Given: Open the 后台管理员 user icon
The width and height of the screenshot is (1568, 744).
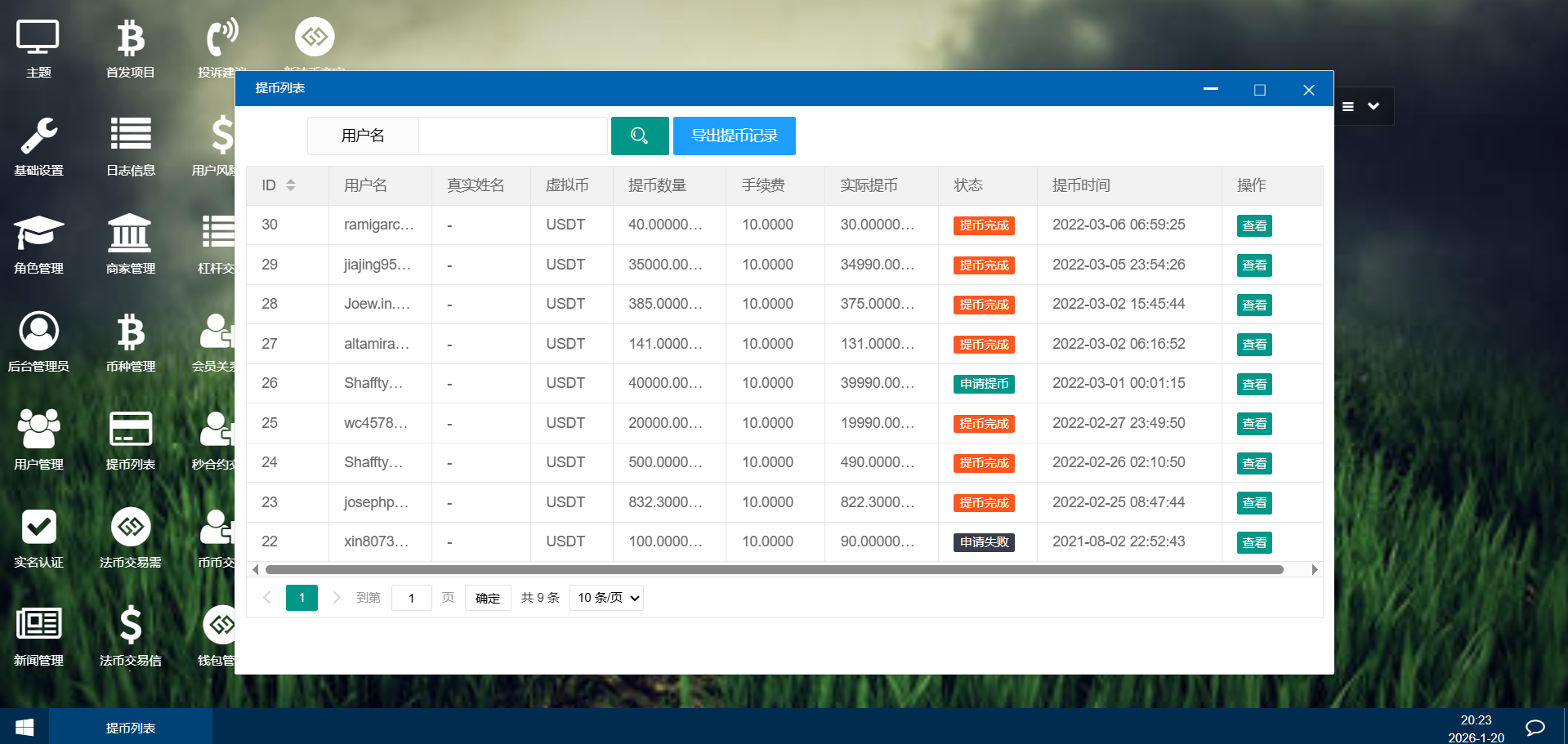Looking at the screenshot, I should [38, 341].
